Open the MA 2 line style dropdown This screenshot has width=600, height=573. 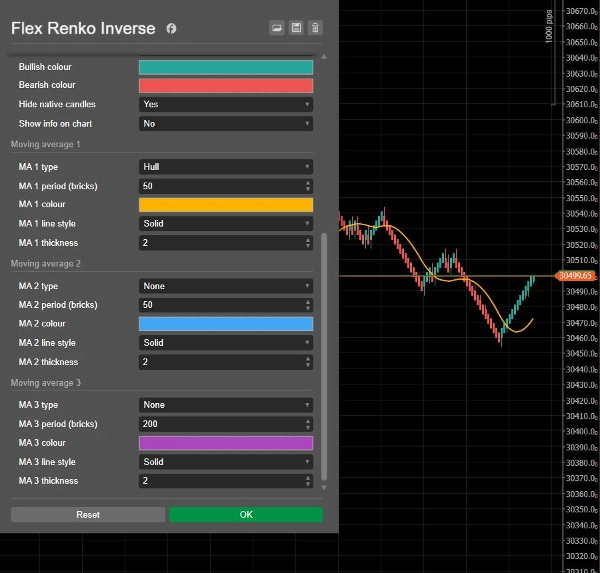226,343
